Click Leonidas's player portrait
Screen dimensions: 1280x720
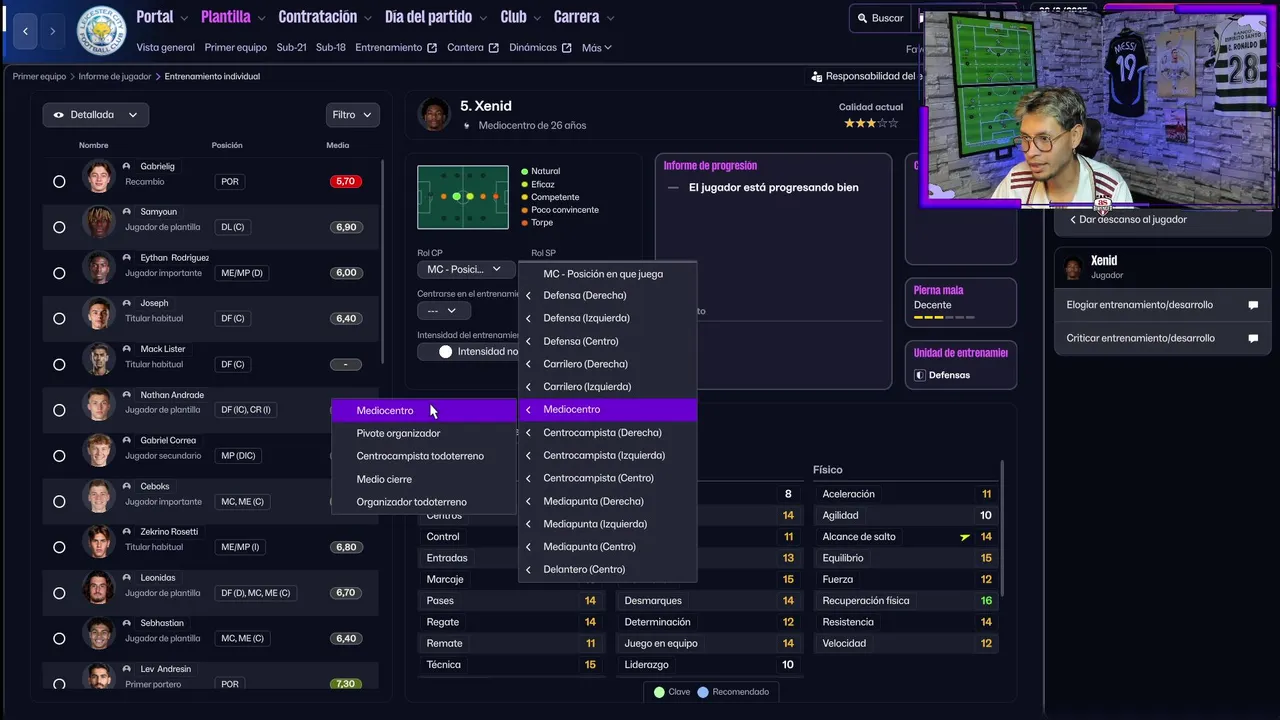(x=99, y=588)
